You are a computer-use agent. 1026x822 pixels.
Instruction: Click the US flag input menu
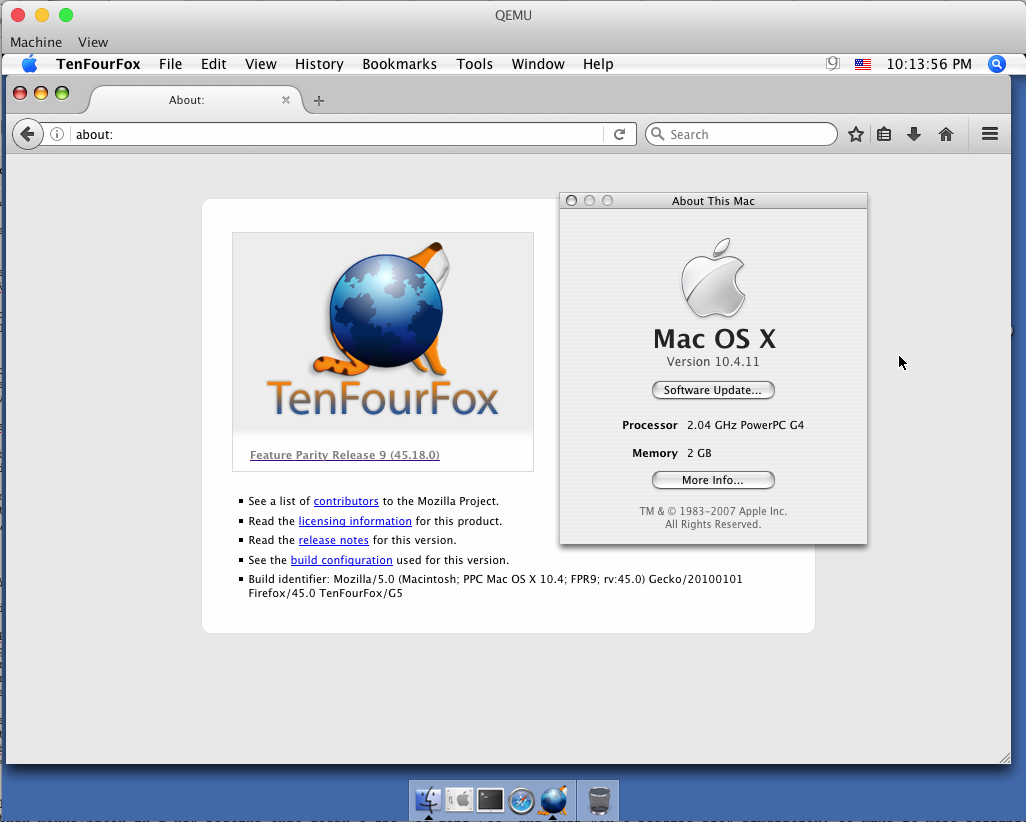tap(862, 64)
